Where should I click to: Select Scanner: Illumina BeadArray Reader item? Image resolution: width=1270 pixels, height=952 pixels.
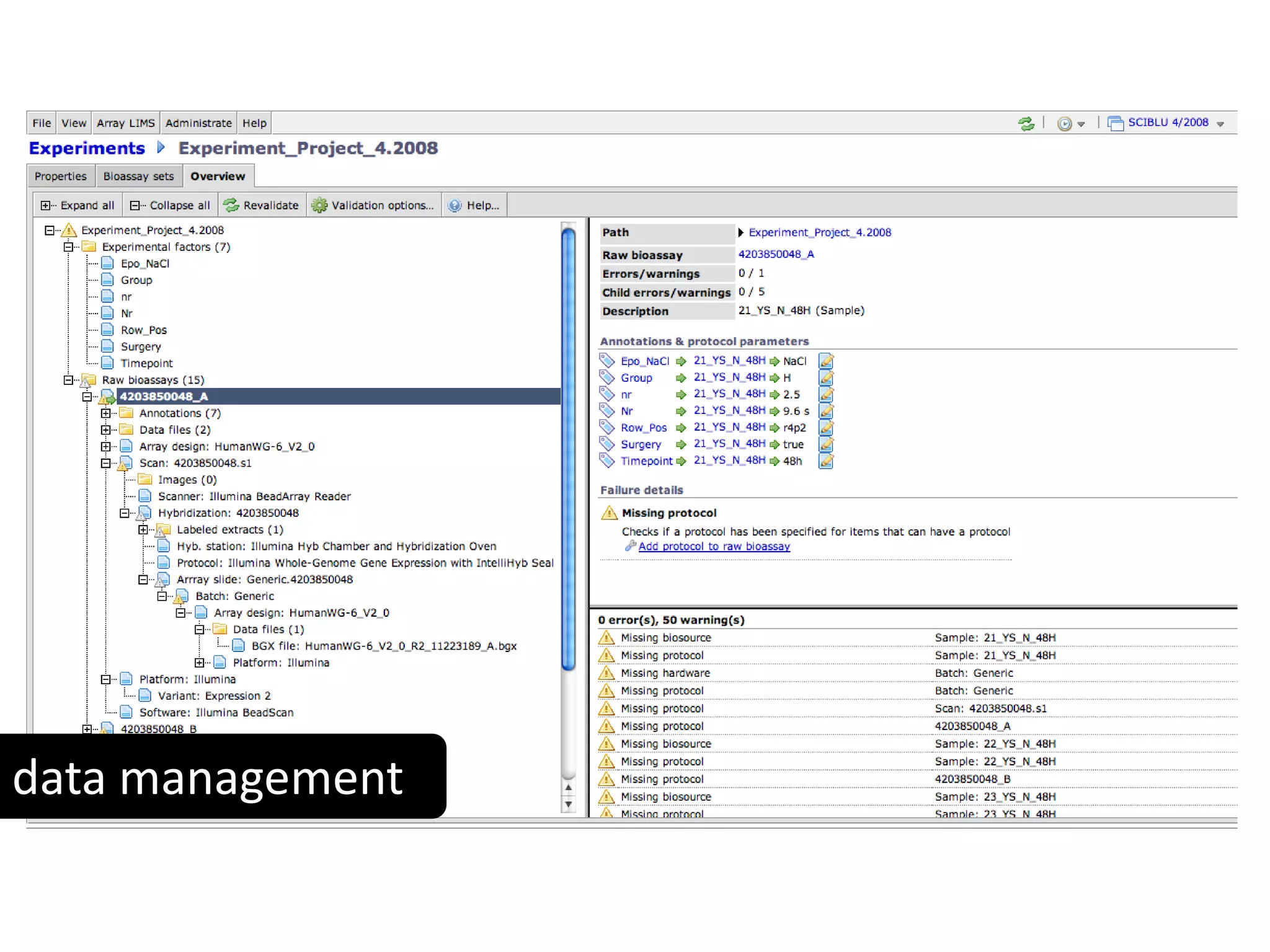click(254, 496)
